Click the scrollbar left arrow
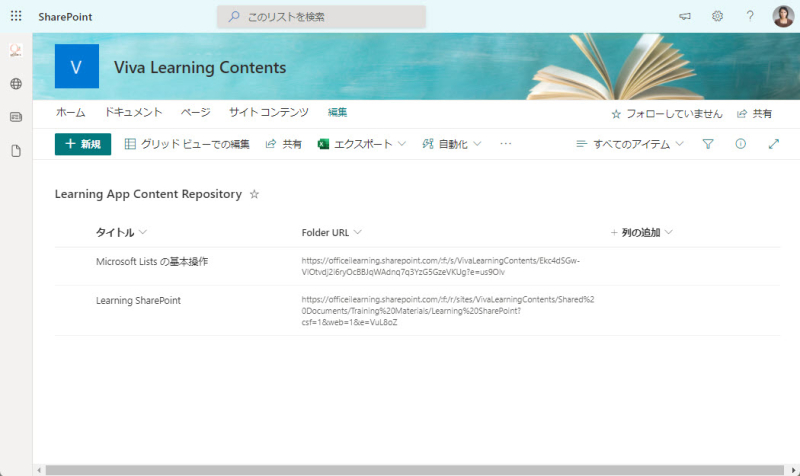 (39, 470)
